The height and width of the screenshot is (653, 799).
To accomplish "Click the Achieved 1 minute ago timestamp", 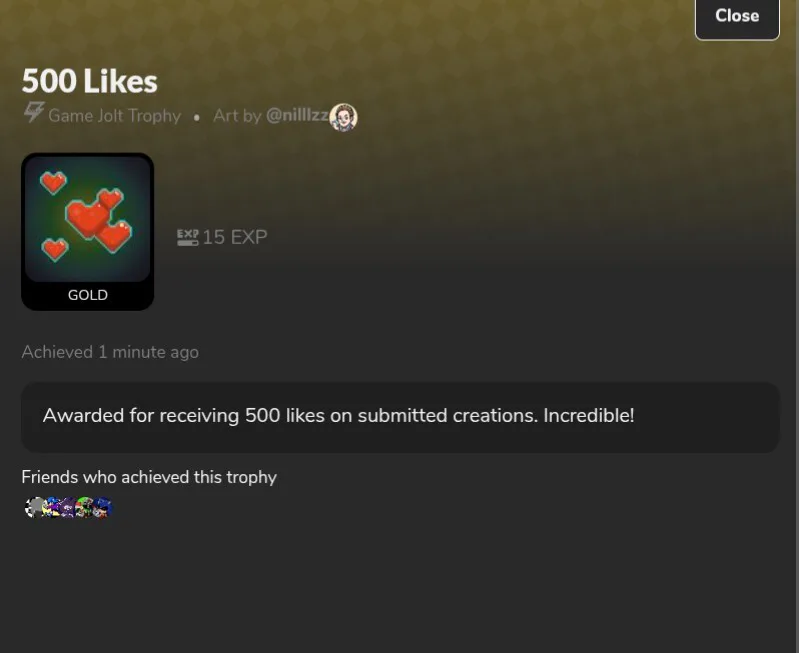I will pyautogui.click(x=110, y=352).
